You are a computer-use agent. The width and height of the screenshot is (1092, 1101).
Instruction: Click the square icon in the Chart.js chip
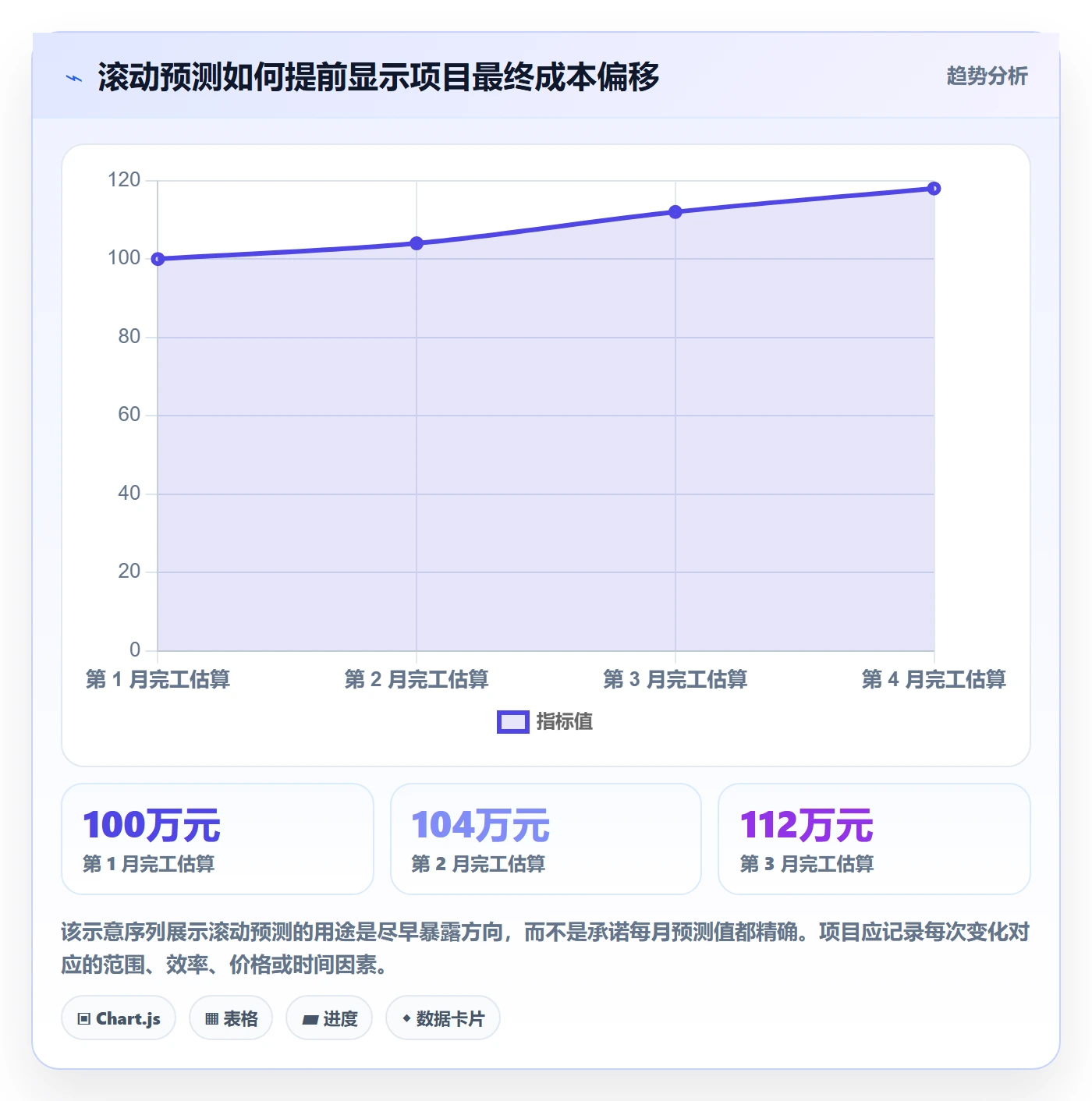(84, 1018)
